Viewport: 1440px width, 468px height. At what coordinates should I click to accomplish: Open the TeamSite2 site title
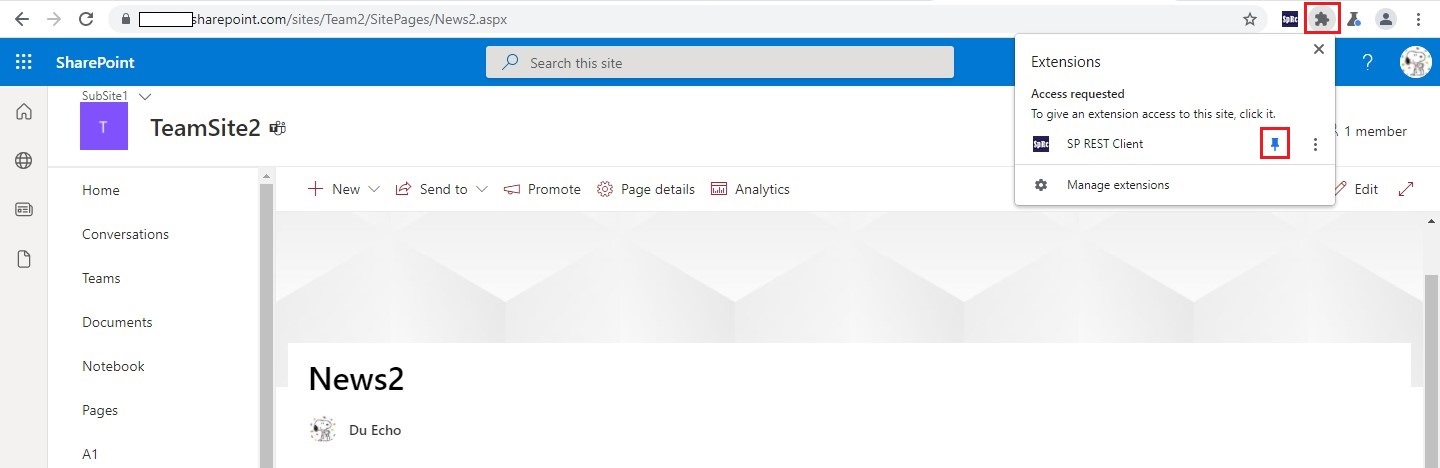click(x=205, y=128)
